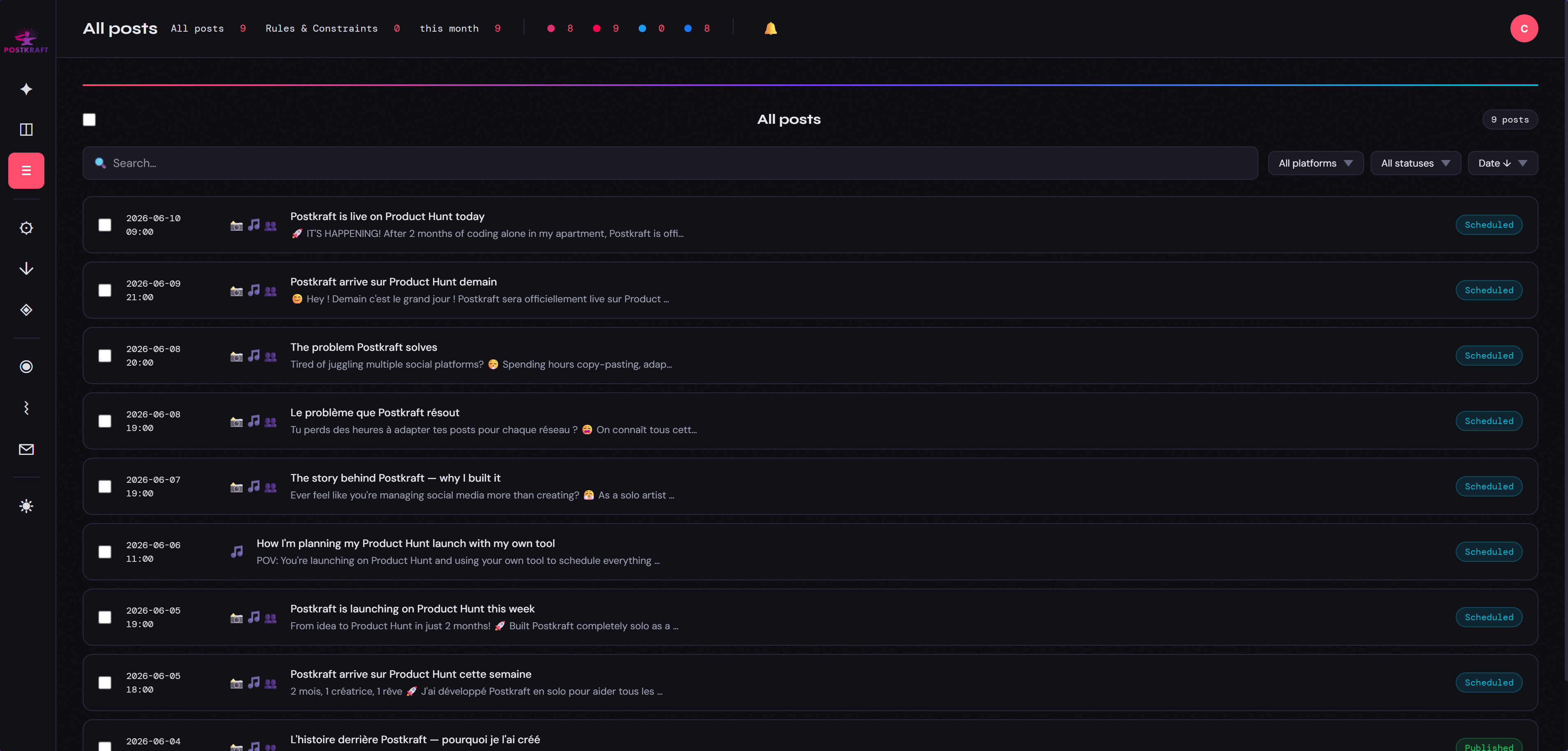Click the Scheduled badge on the 2026-06-09 post
Viewport: 1568px width, 751px height.
pos(1489,290)
